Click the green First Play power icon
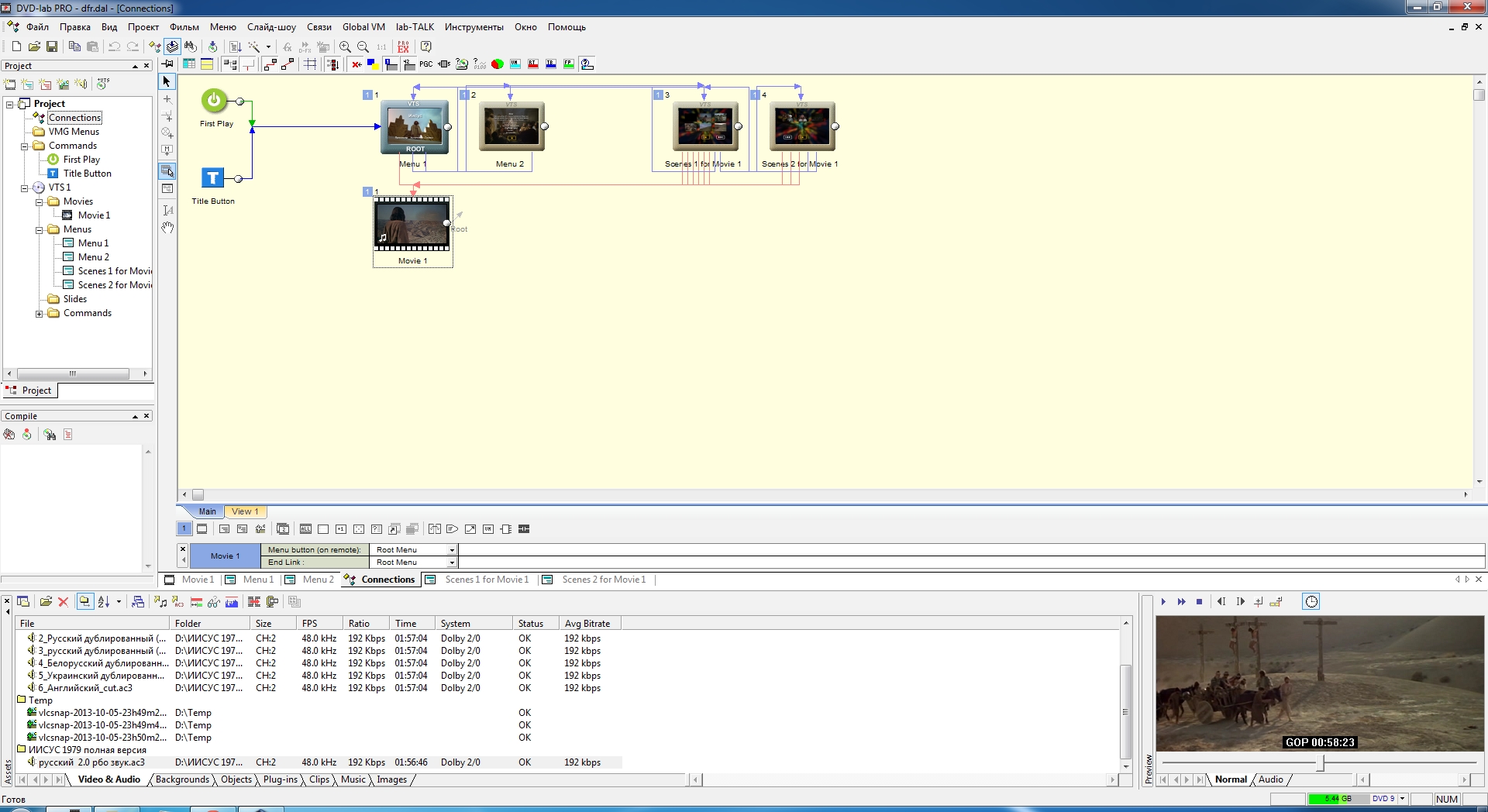This screenshot has width=1488, height=812. click(215, 100)
